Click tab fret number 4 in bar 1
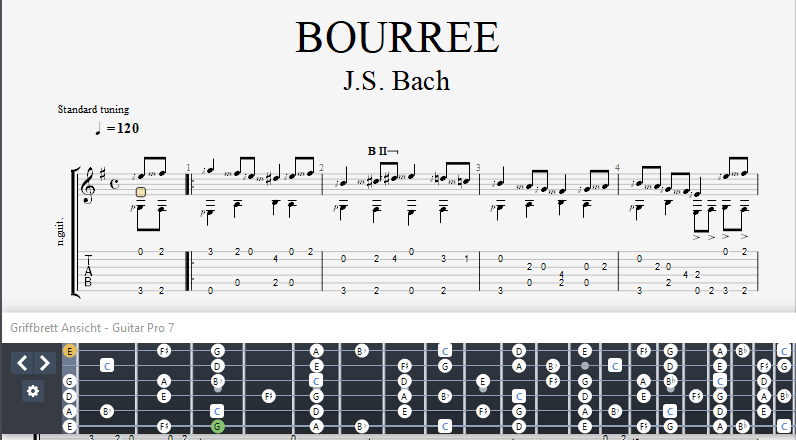796x440 pixels. [x=276, y=259]
